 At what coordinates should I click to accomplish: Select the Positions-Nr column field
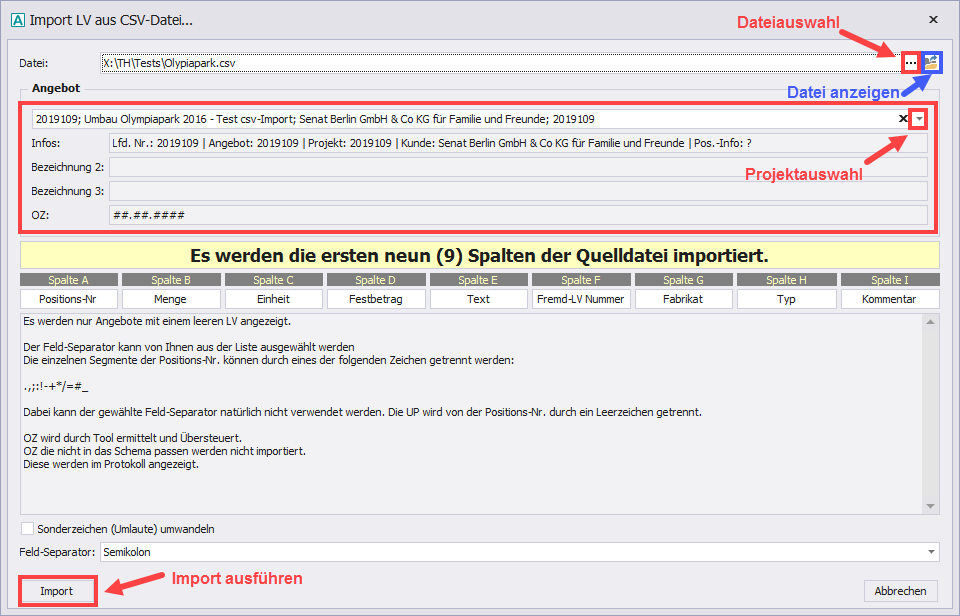pos(69,299)
